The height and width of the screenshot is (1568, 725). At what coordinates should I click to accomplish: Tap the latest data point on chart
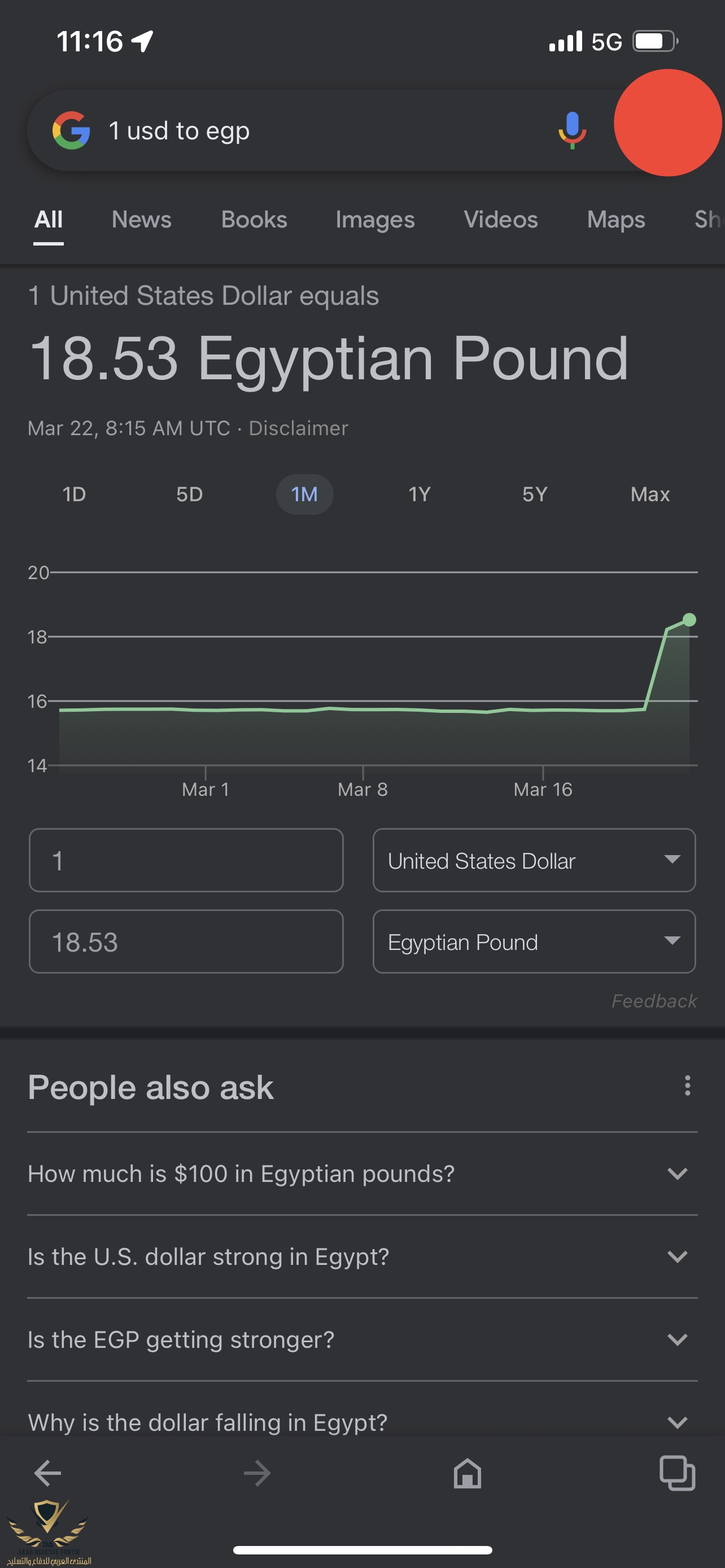689,620
